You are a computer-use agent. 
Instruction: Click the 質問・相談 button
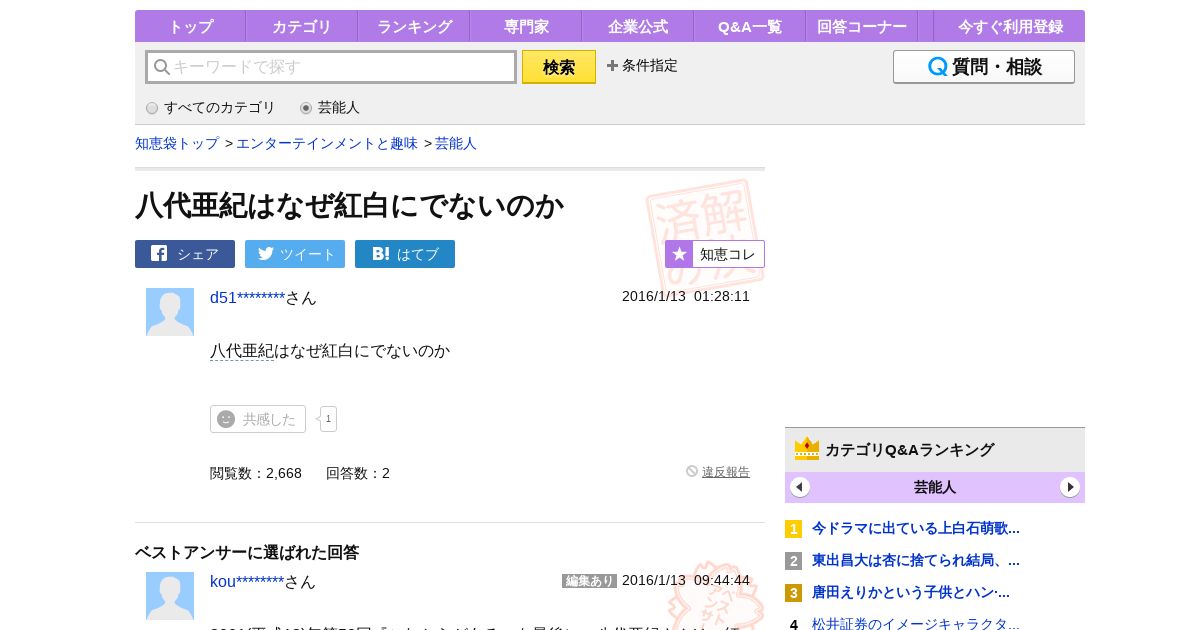(x=984, y=67)
